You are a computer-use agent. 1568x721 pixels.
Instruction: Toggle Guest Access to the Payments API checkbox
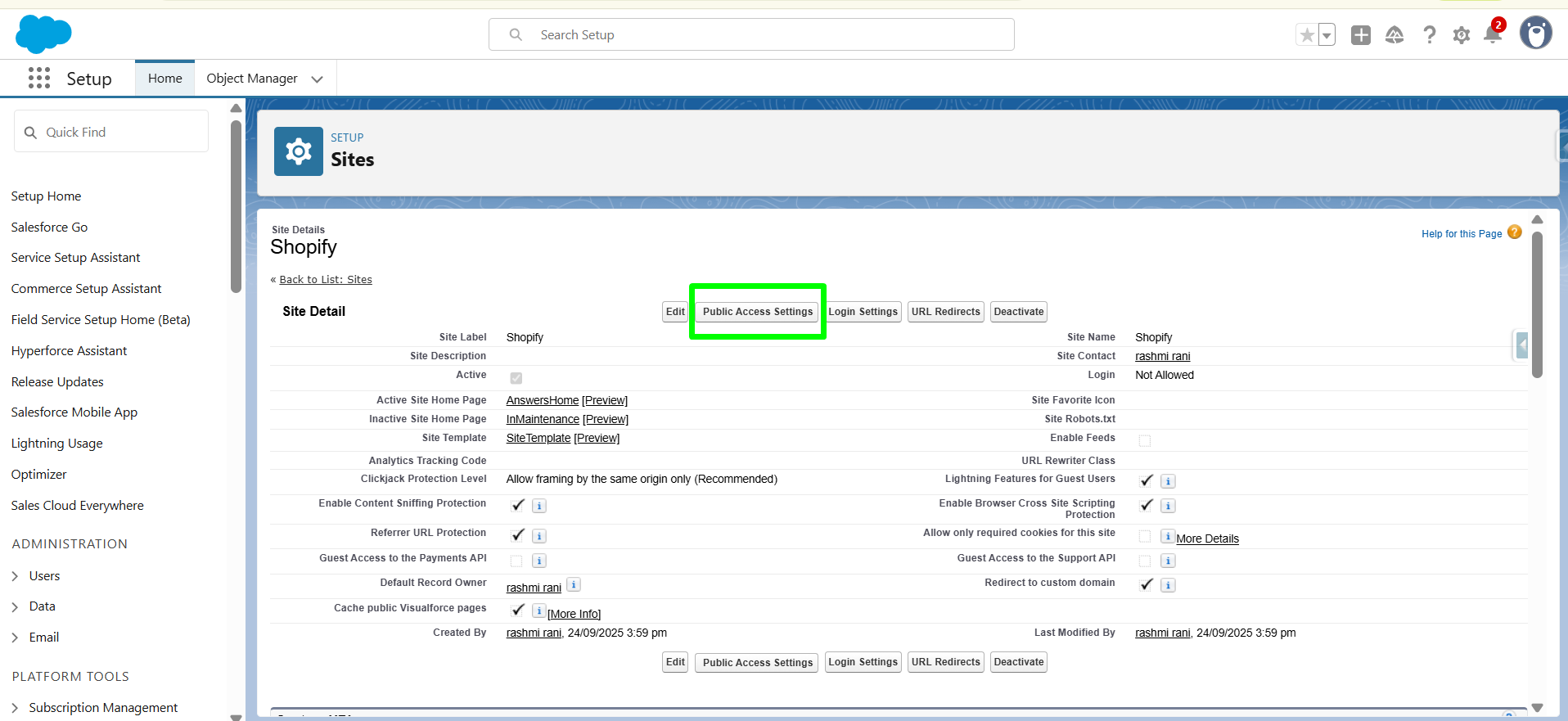coord(516,561)
